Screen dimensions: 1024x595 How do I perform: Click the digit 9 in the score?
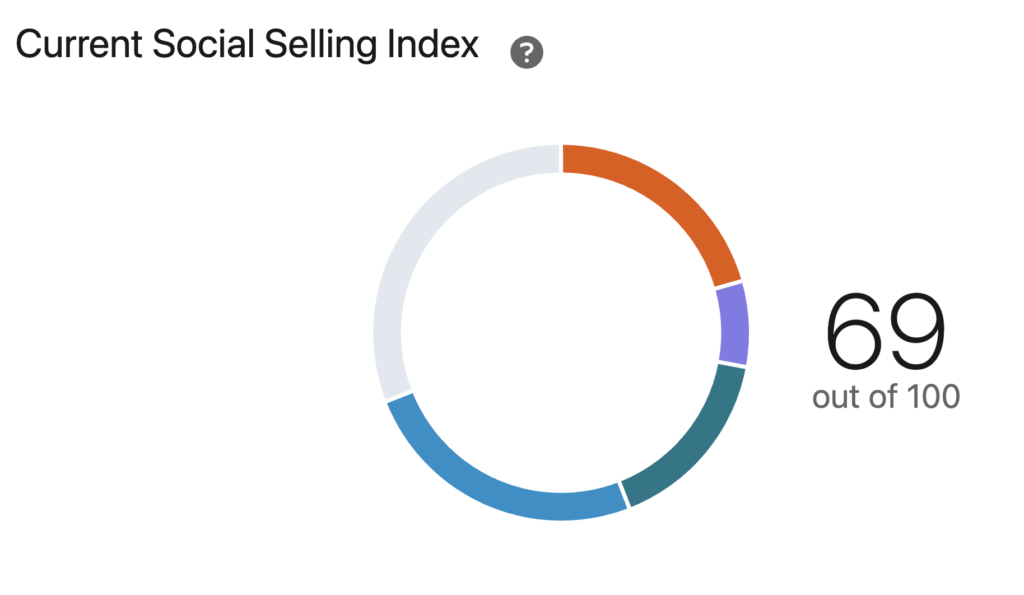coord(916,333)
